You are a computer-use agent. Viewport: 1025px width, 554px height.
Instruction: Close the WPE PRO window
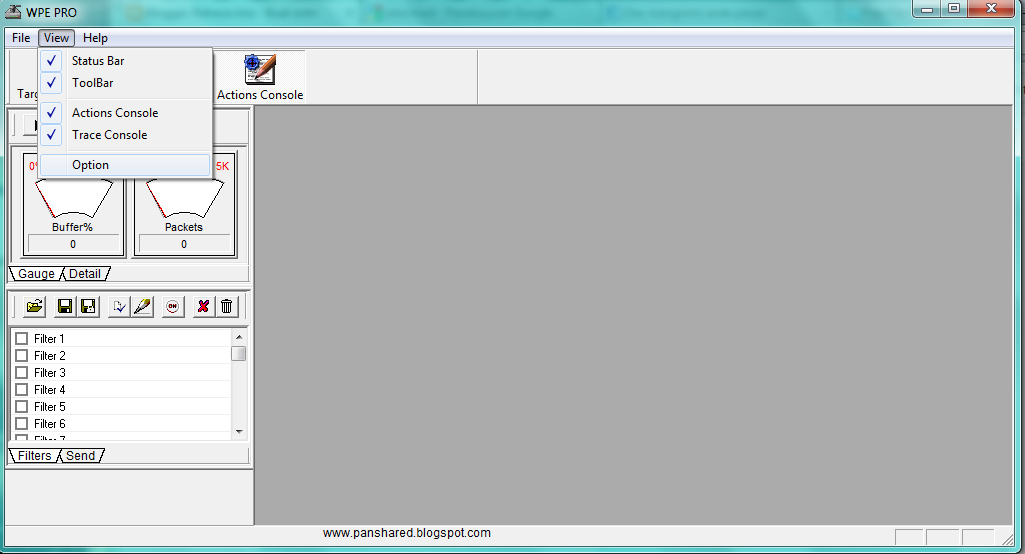click(992, 9)
